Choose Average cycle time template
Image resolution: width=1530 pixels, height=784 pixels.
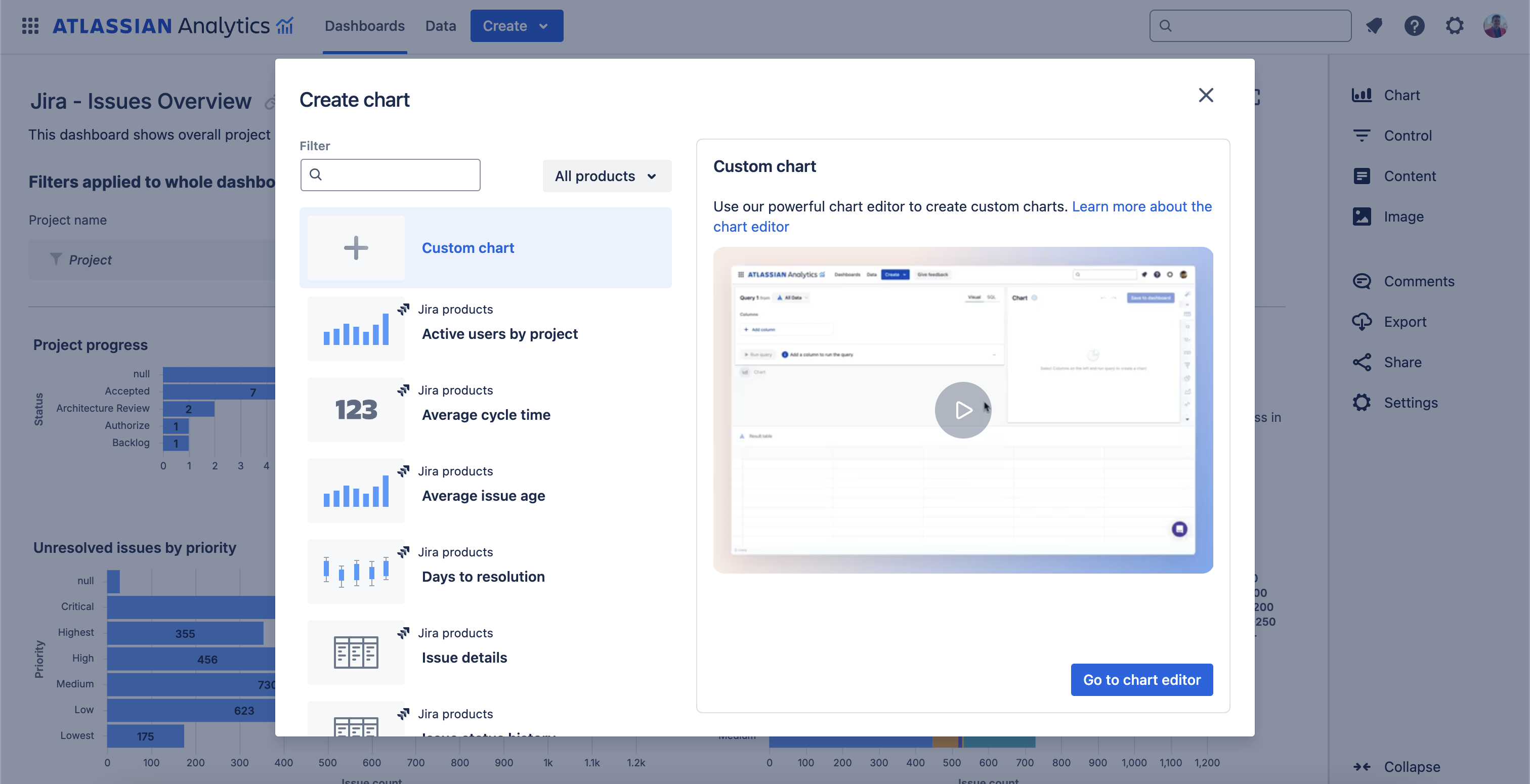(486, 415)
